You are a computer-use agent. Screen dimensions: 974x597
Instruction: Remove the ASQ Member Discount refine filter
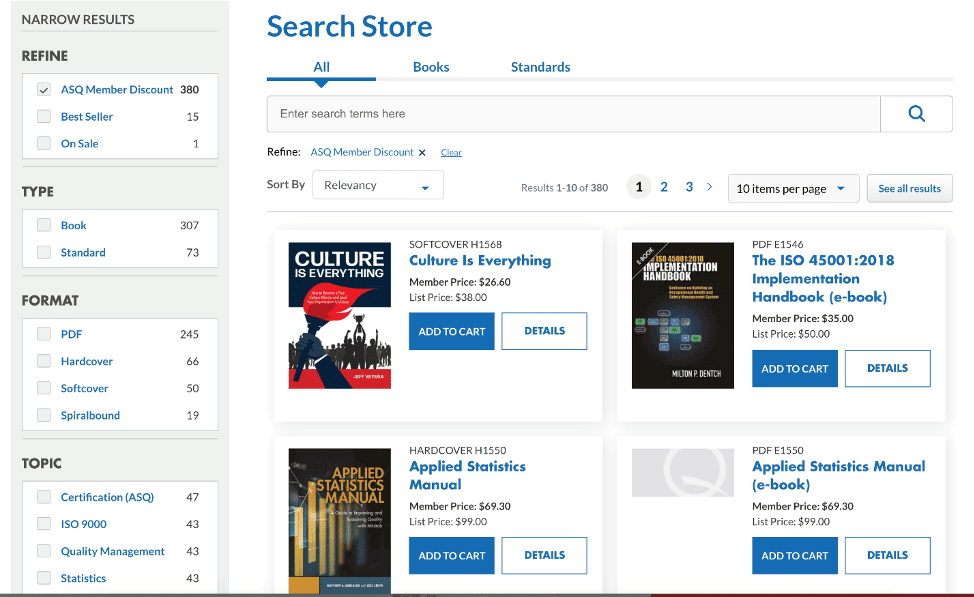tap(422, 153)
